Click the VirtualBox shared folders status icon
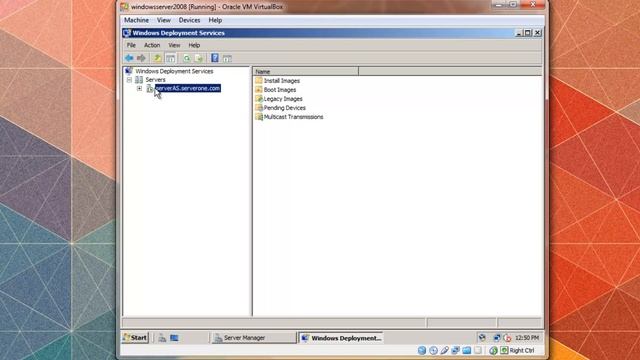 [467, 350]
